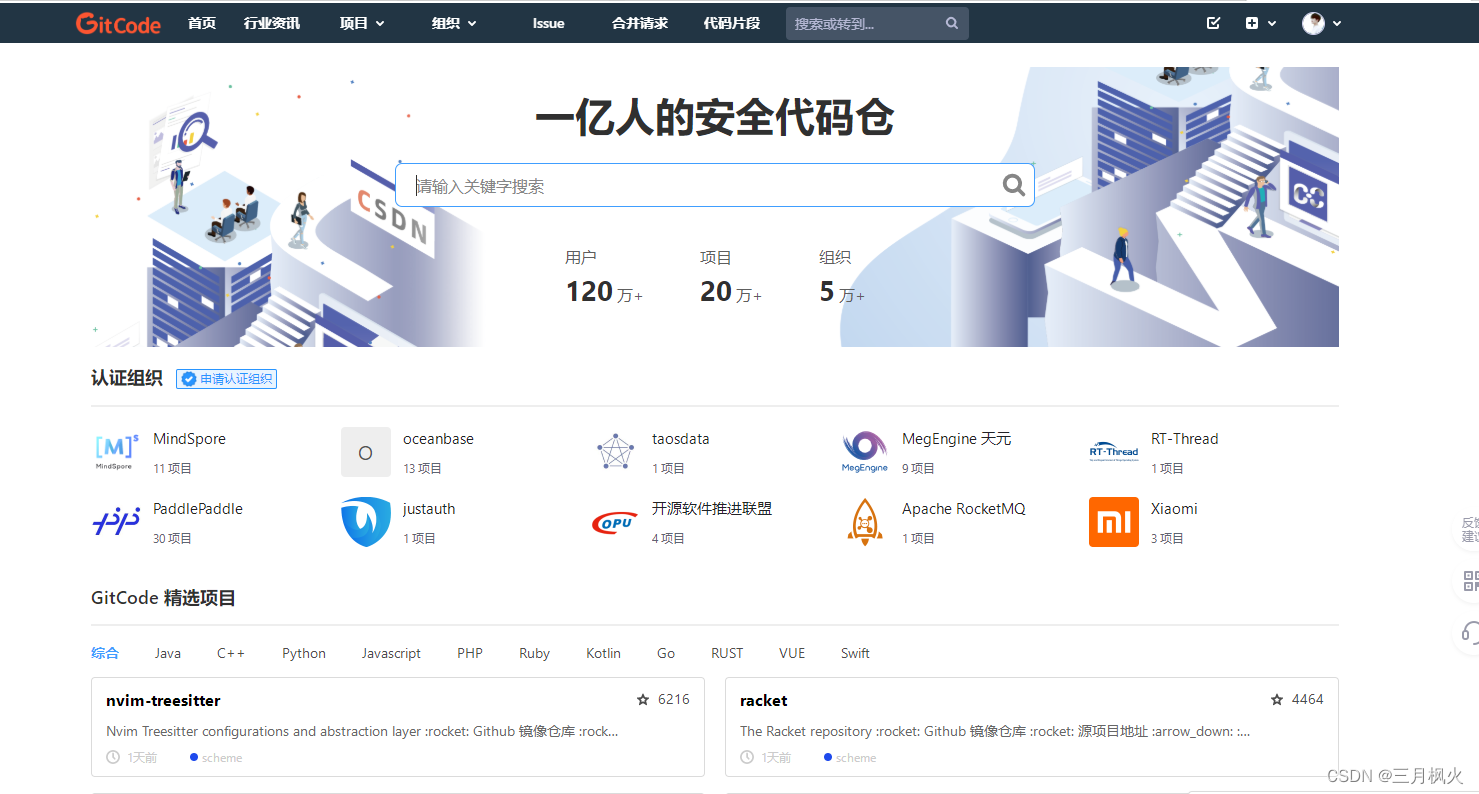This screenshot has width=1479, height=794.
Task: Click the 13 项目 count under oceanbase
Action: click(x=423, y=468)
